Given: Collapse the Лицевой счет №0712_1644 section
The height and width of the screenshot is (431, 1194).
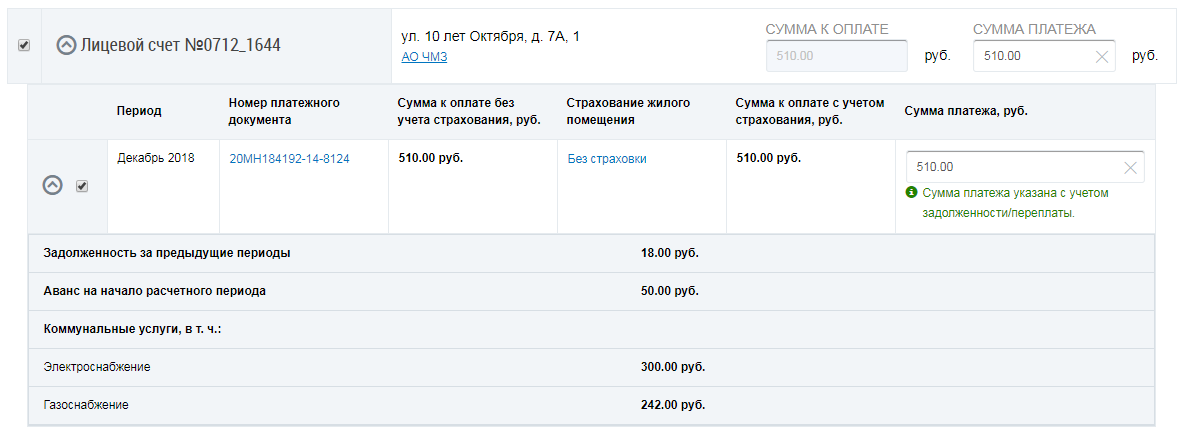Looking at the screenshot, I should 67,46.
